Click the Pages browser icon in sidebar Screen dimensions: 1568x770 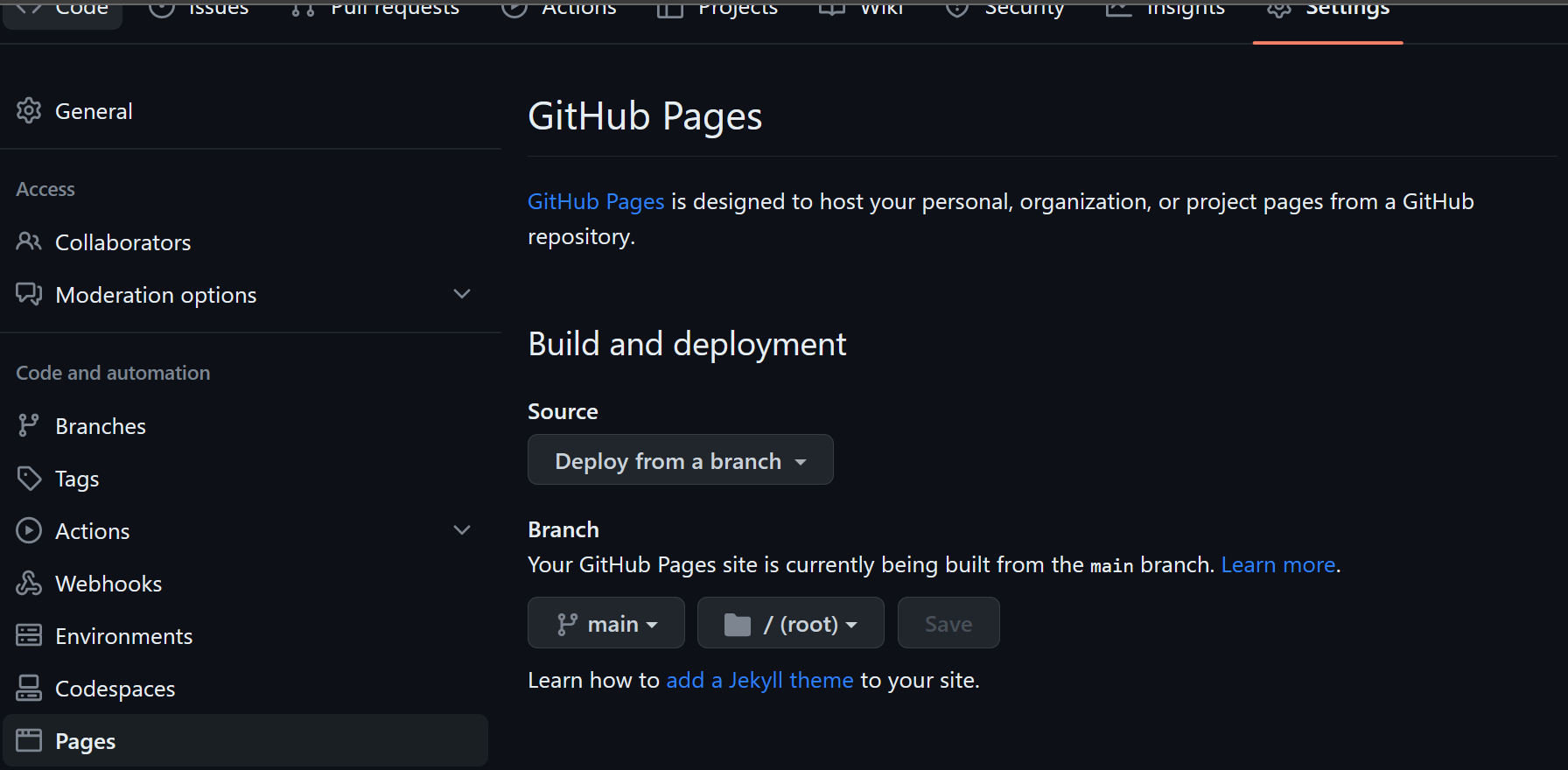pos(29,740)
